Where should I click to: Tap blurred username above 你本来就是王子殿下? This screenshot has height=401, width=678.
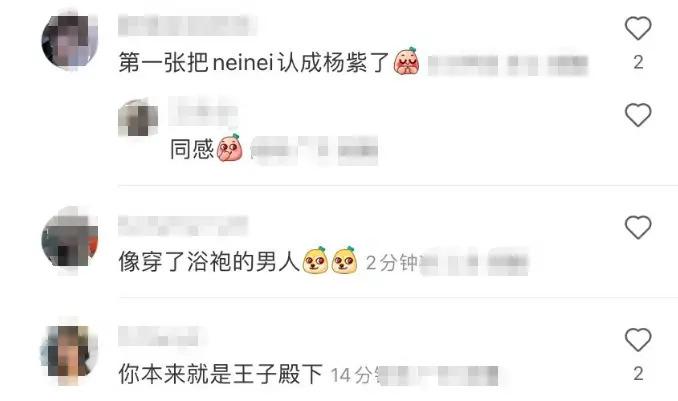[158, 336]
